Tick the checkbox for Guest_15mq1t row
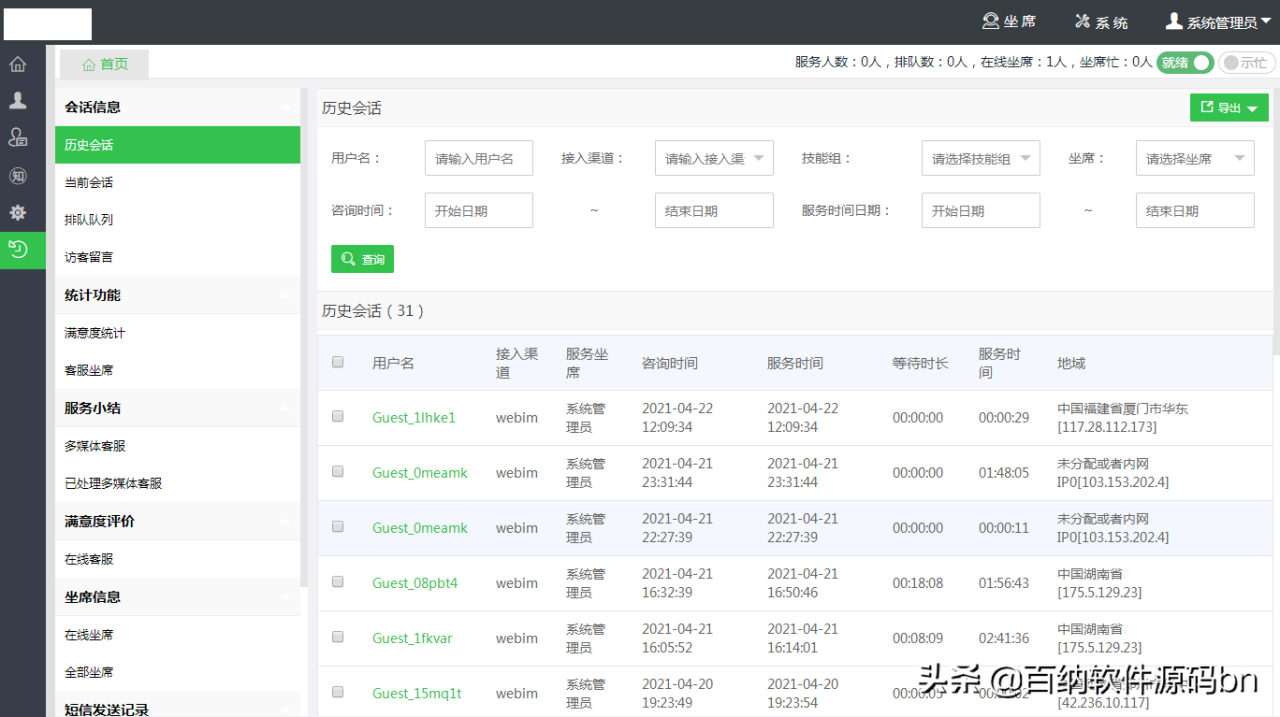Image resolution: width=1280 pixels, height=717 pixels. 338,691
